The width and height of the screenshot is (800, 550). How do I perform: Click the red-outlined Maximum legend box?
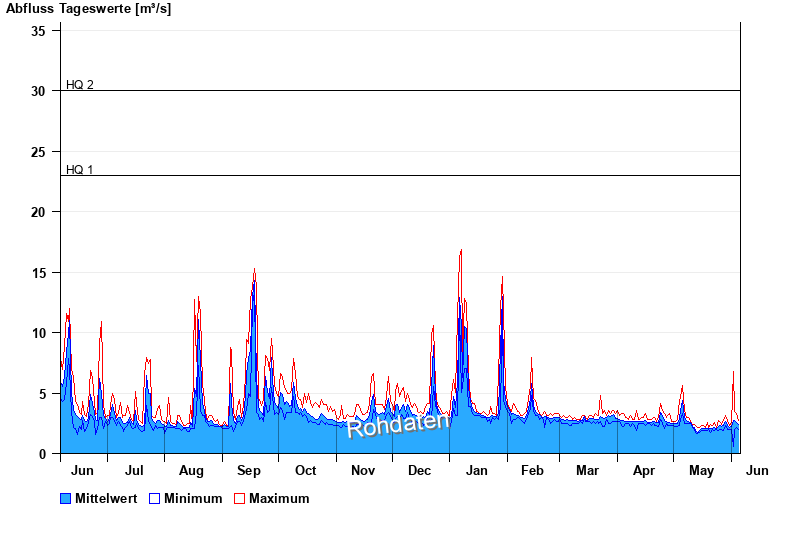coord(239,499)
